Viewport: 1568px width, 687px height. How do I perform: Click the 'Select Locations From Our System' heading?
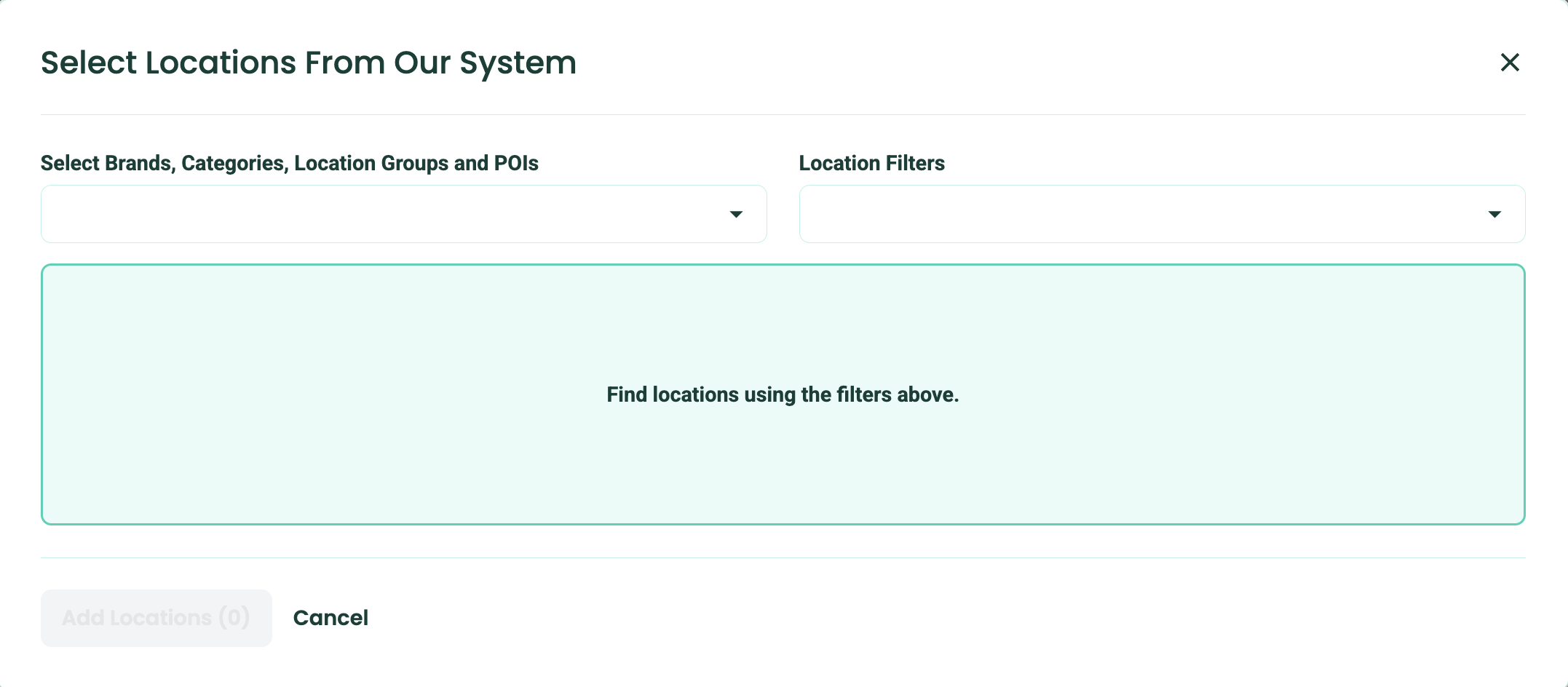click(309, 63)
